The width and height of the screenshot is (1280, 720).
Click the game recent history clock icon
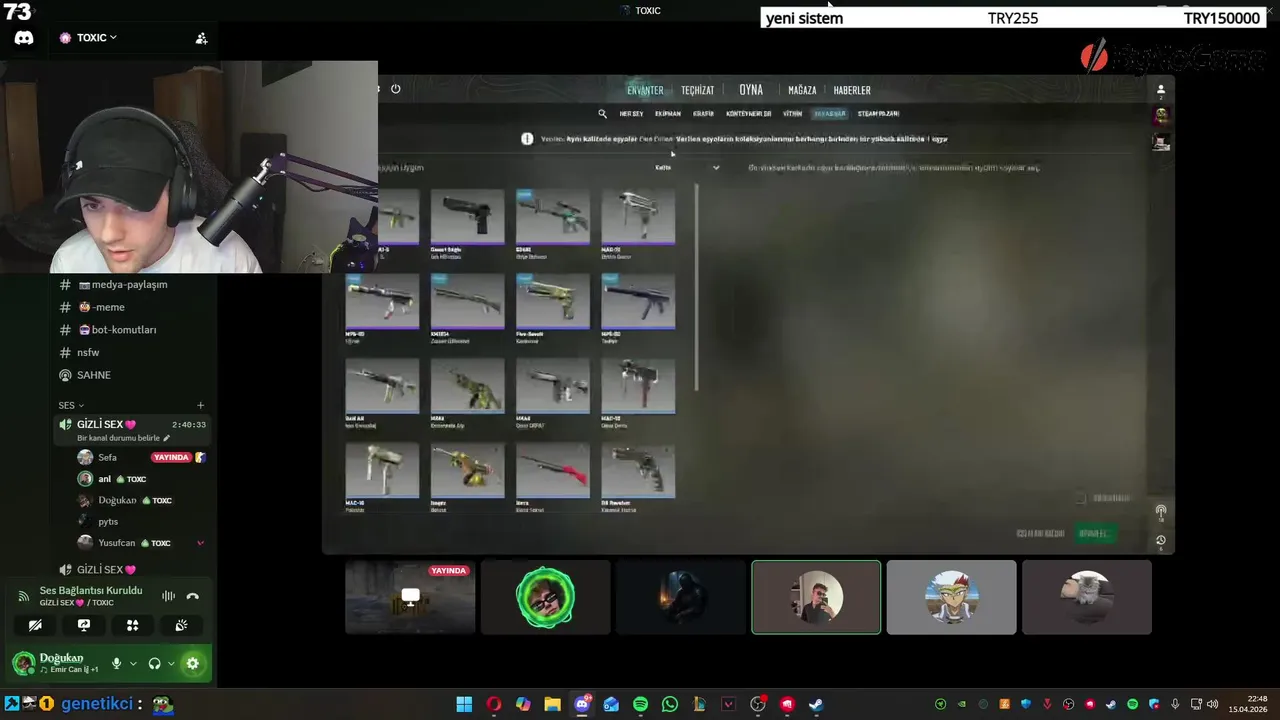pos(1161,540)
